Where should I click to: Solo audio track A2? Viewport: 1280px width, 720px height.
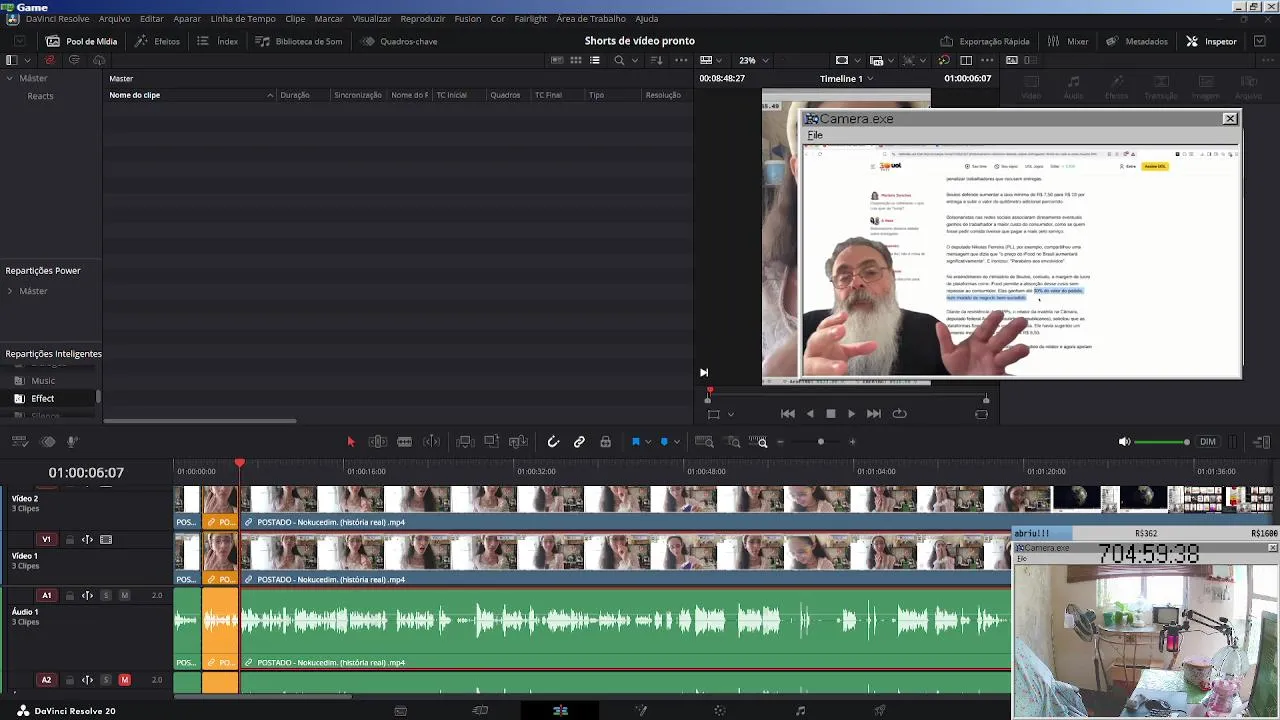[106, 680]
